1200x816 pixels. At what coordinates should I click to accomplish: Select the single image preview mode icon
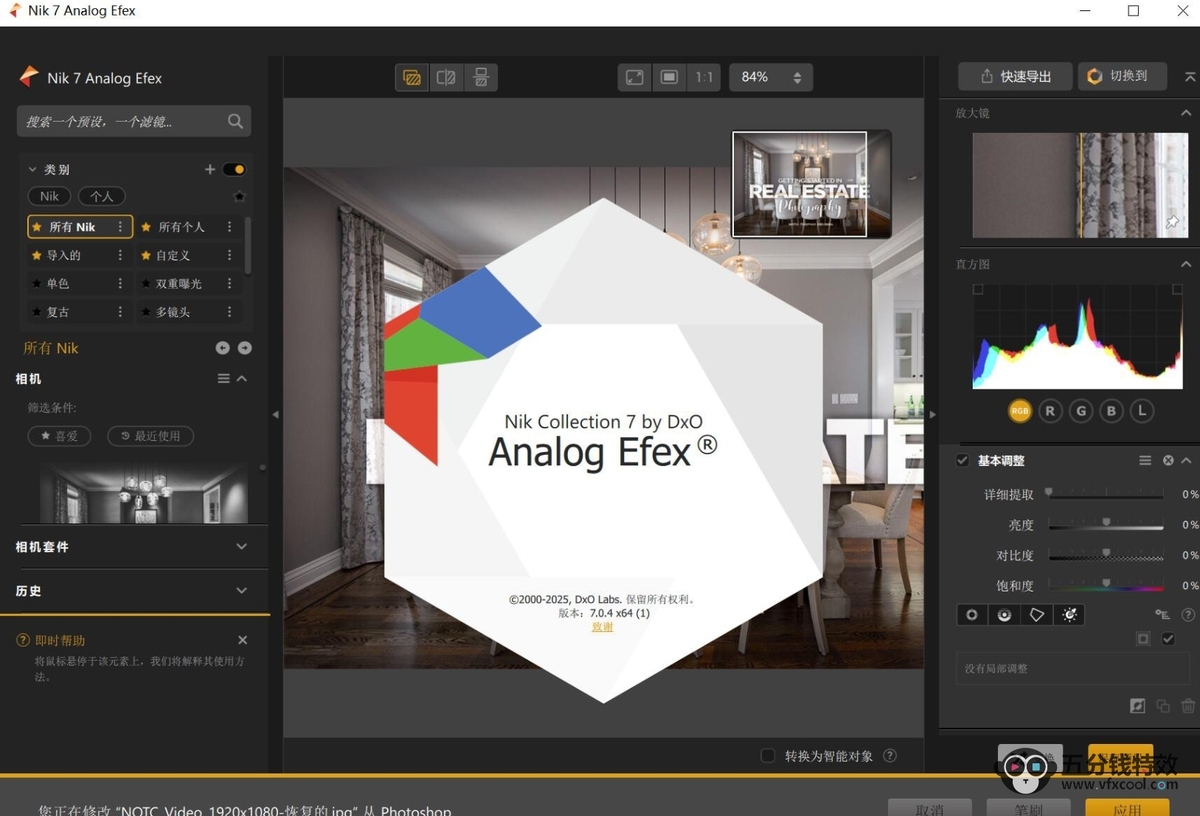point(411,77)
